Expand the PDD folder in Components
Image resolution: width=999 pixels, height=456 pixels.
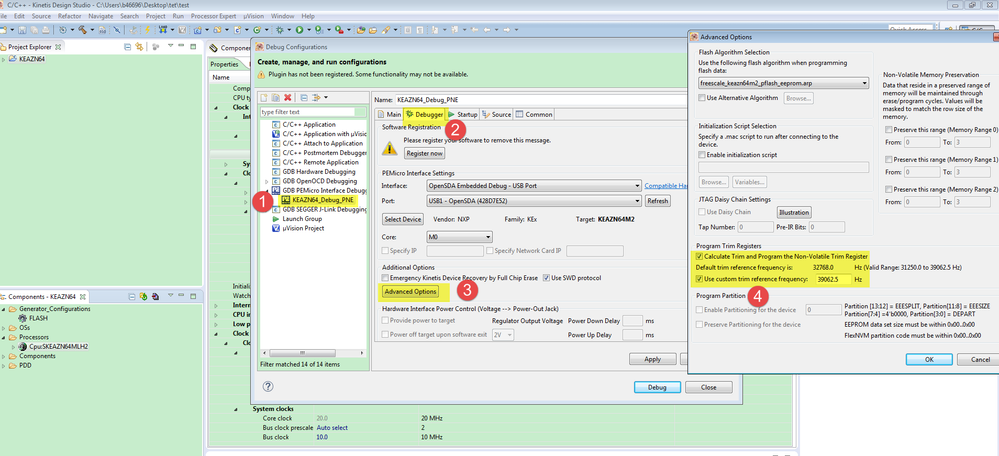coord(4,366)
